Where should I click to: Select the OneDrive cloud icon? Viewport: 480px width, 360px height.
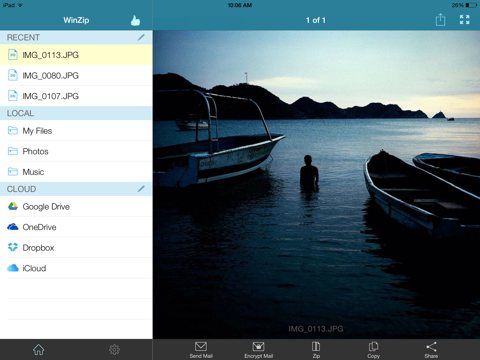tap(13, 227)
